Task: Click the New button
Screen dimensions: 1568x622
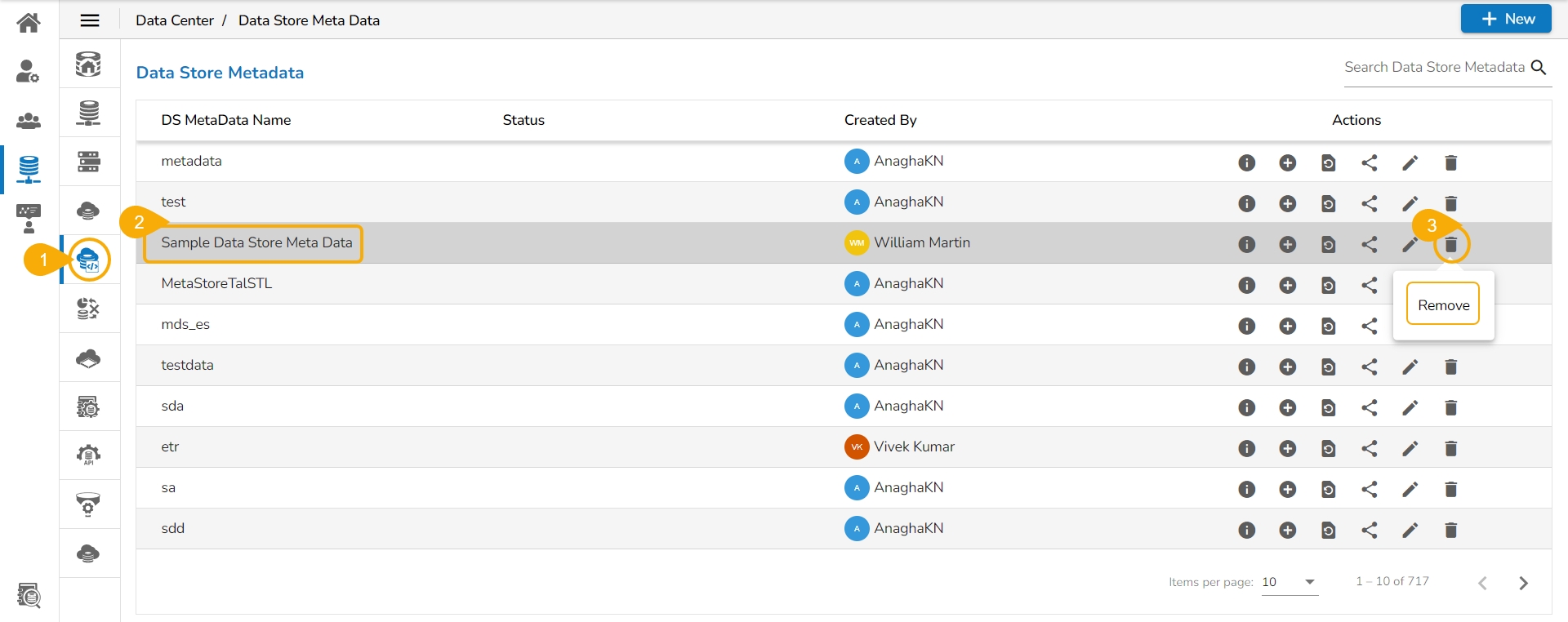Action: click(x=1505, y=19)
